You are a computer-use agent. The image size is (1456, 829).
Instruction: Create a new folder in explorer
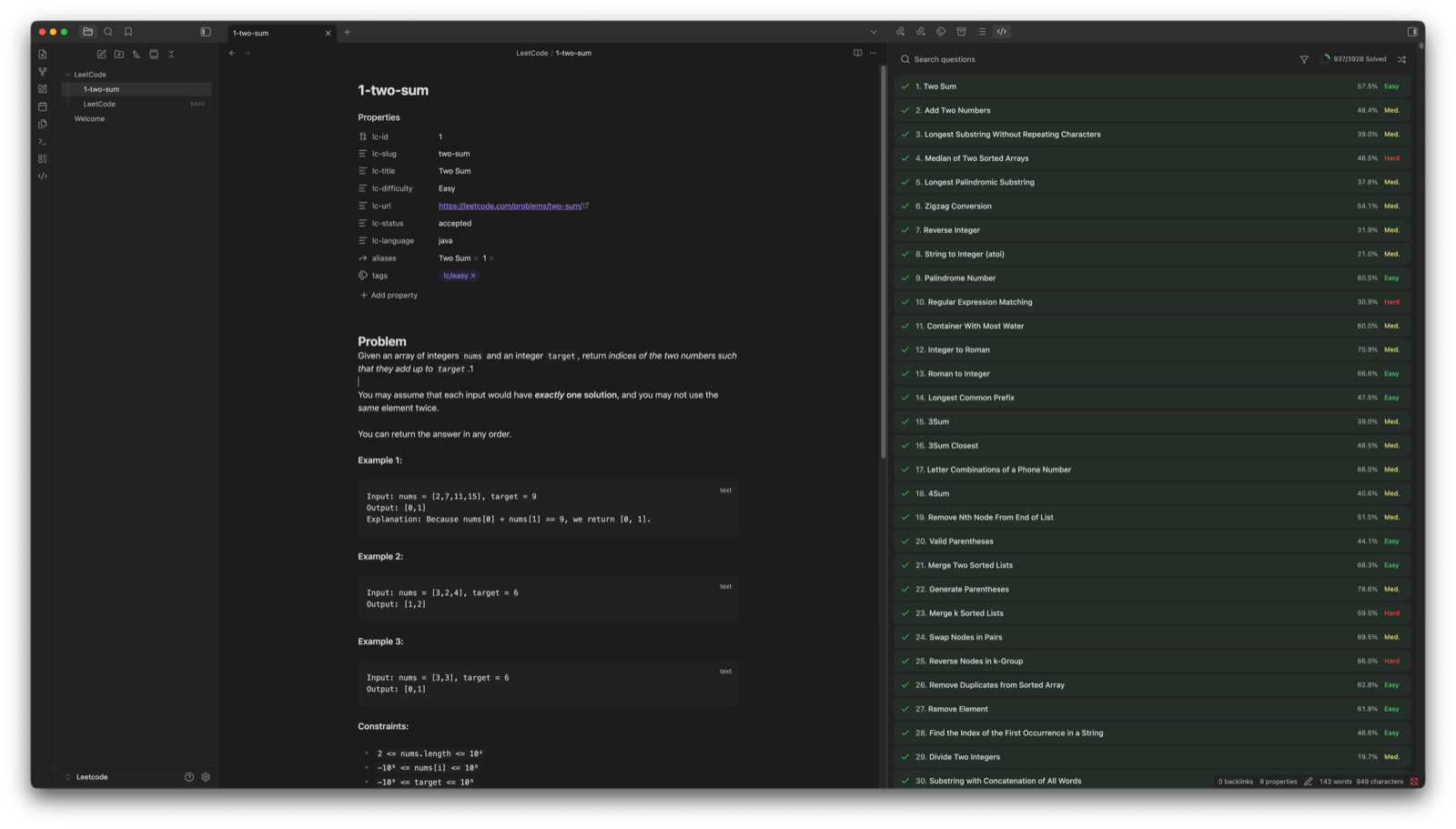(x=119, y=55)
